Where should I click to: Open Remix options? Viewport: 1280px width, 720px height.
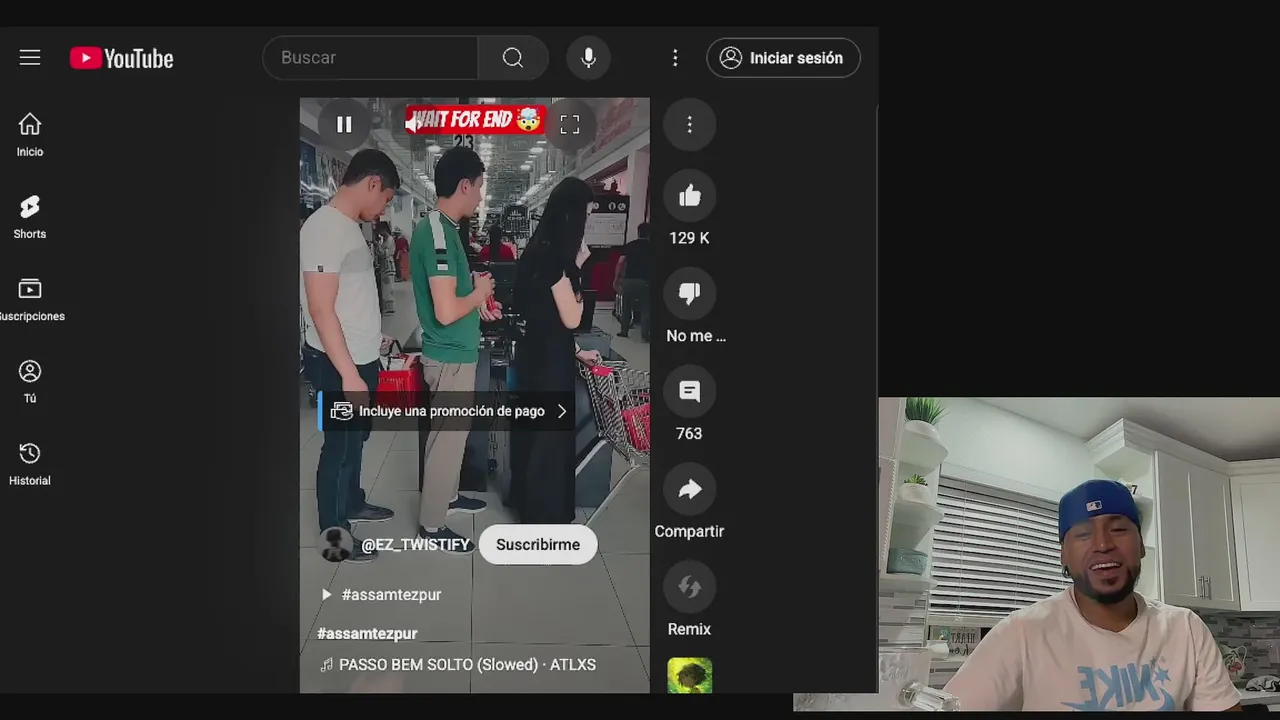click(x=689, y=587)
